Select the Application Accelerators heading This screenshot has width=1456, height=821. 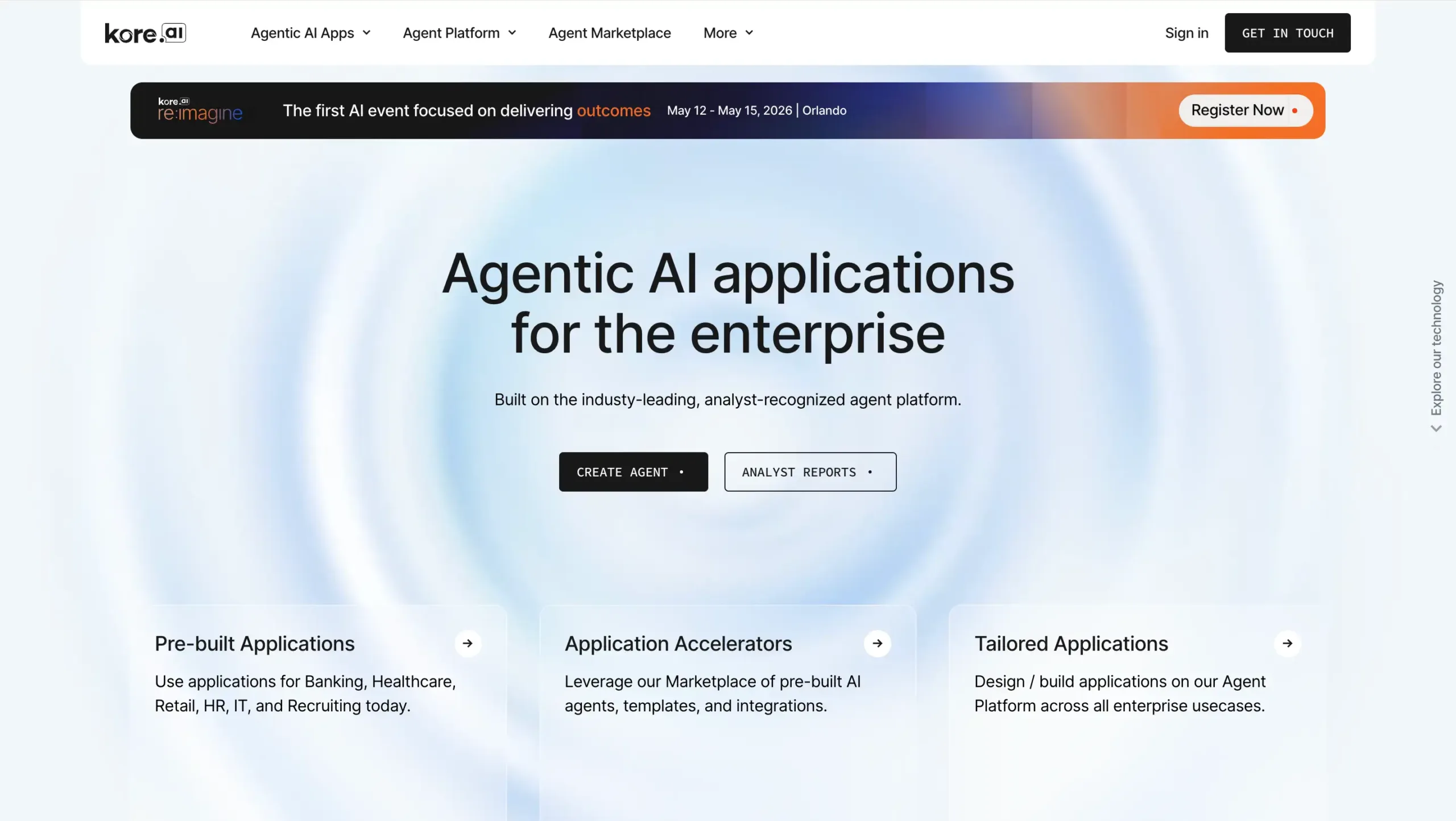tap(679, 644)
